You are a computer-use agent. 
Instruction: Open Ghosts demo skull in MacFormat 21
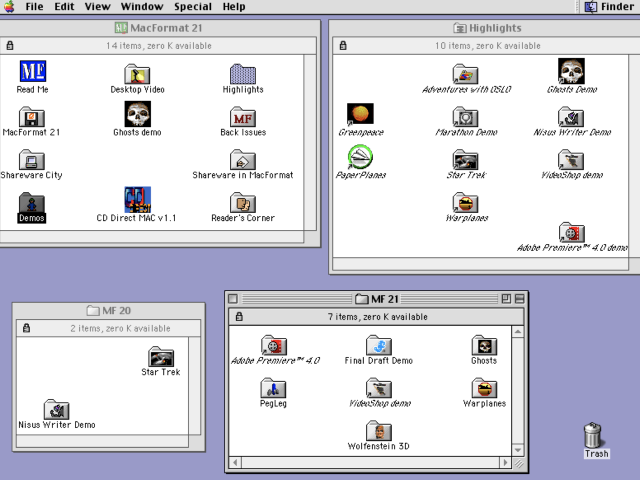tap(138, 114)
